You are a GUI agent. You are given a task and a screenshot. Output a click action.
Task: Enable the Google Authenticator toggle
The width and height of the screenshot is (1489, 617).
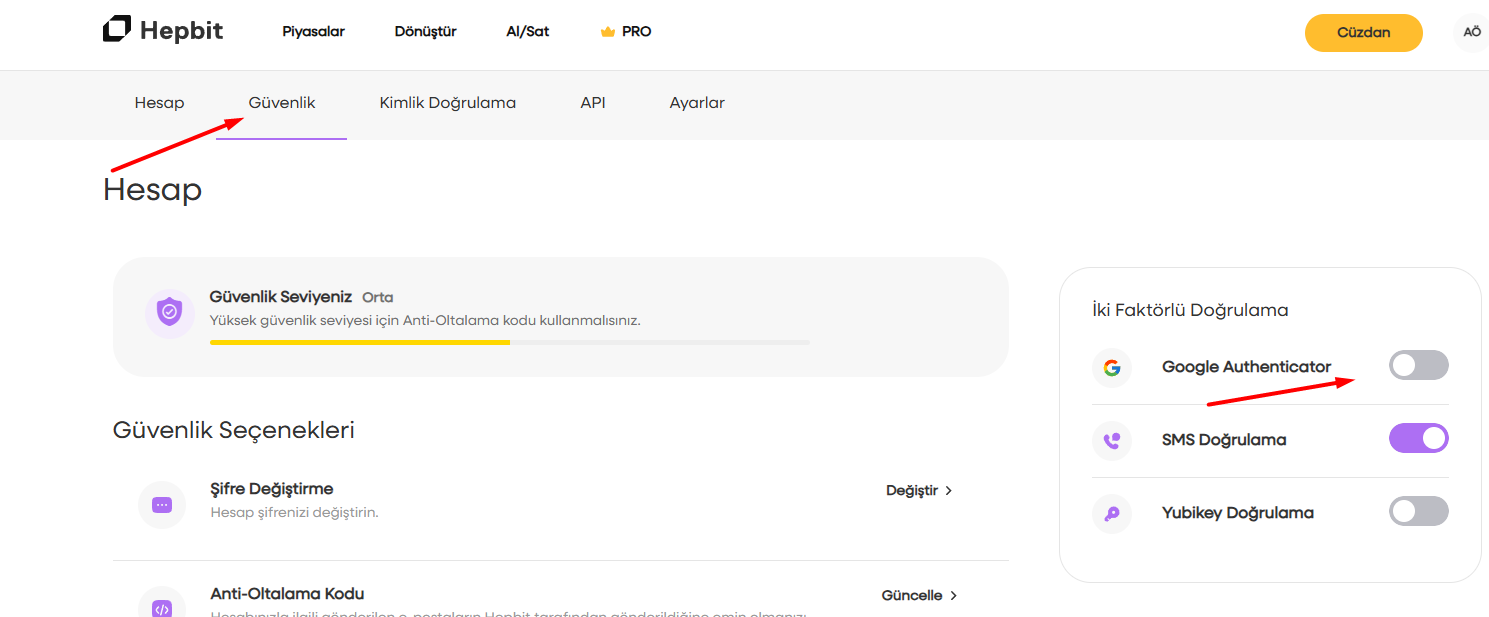tap(1418, 366)
